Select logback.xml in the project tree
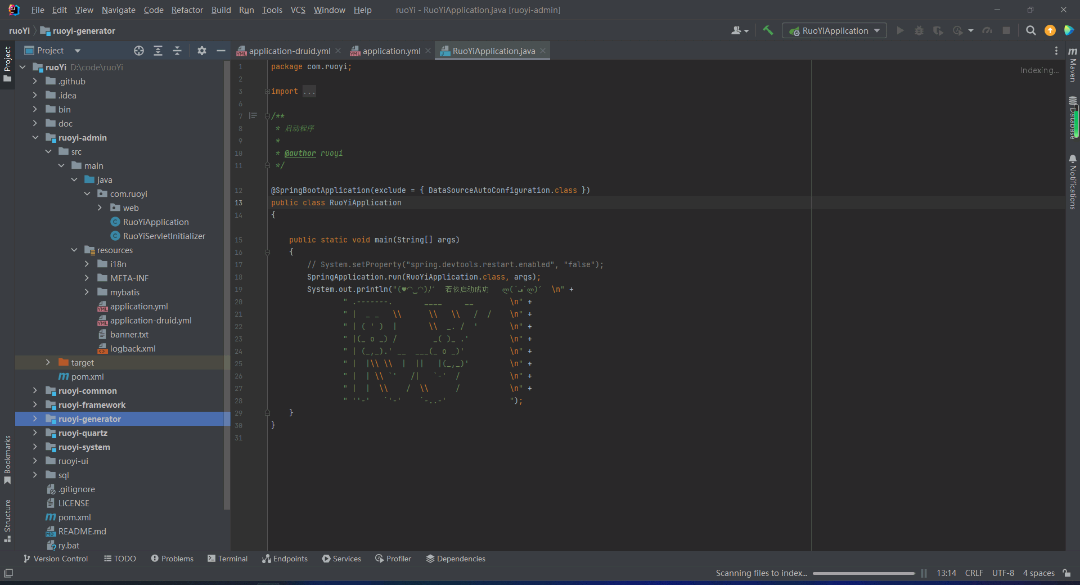This screenshot has width=1080, height=585. coord(132,349)
